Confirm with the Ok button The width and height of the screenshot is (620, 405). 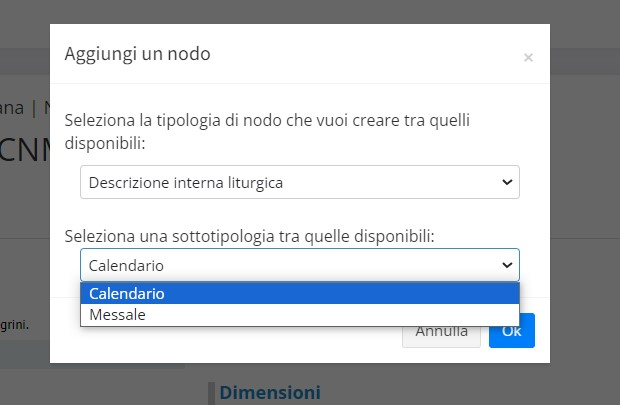point(511,331)
